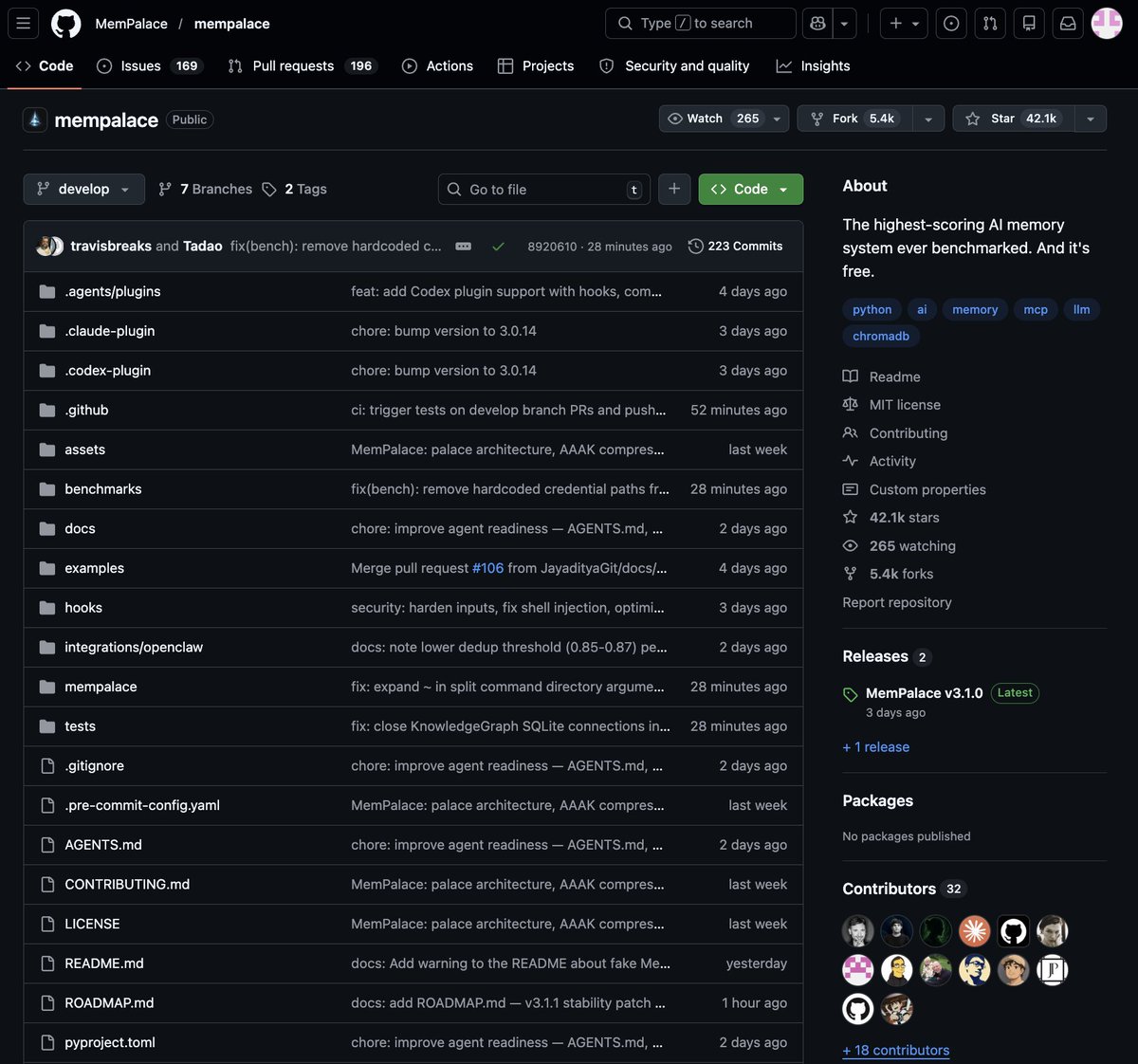Focus the Go to file search field
This screenshot has width=1138, height=1064.
click(x=544, y=189)
